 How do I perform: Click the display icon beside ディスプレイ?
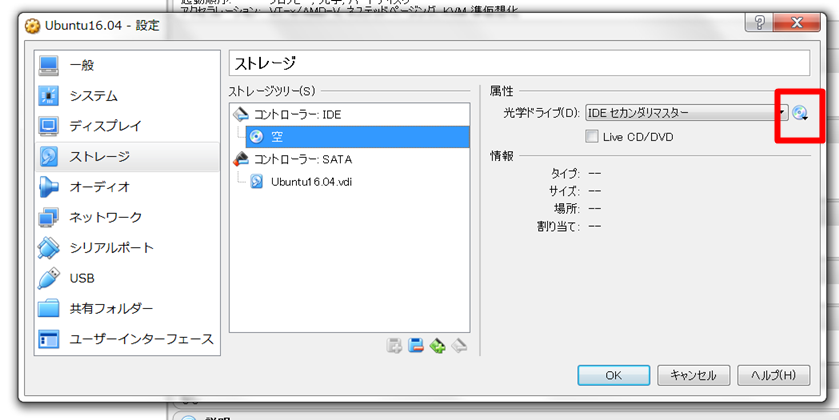coord(49,126)
